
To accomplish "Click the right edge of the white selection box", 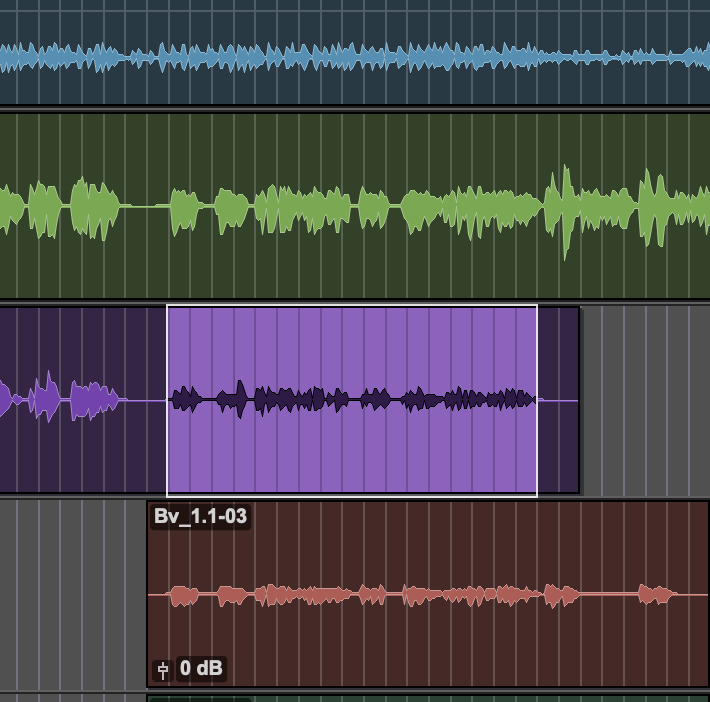I will [537, 400].
